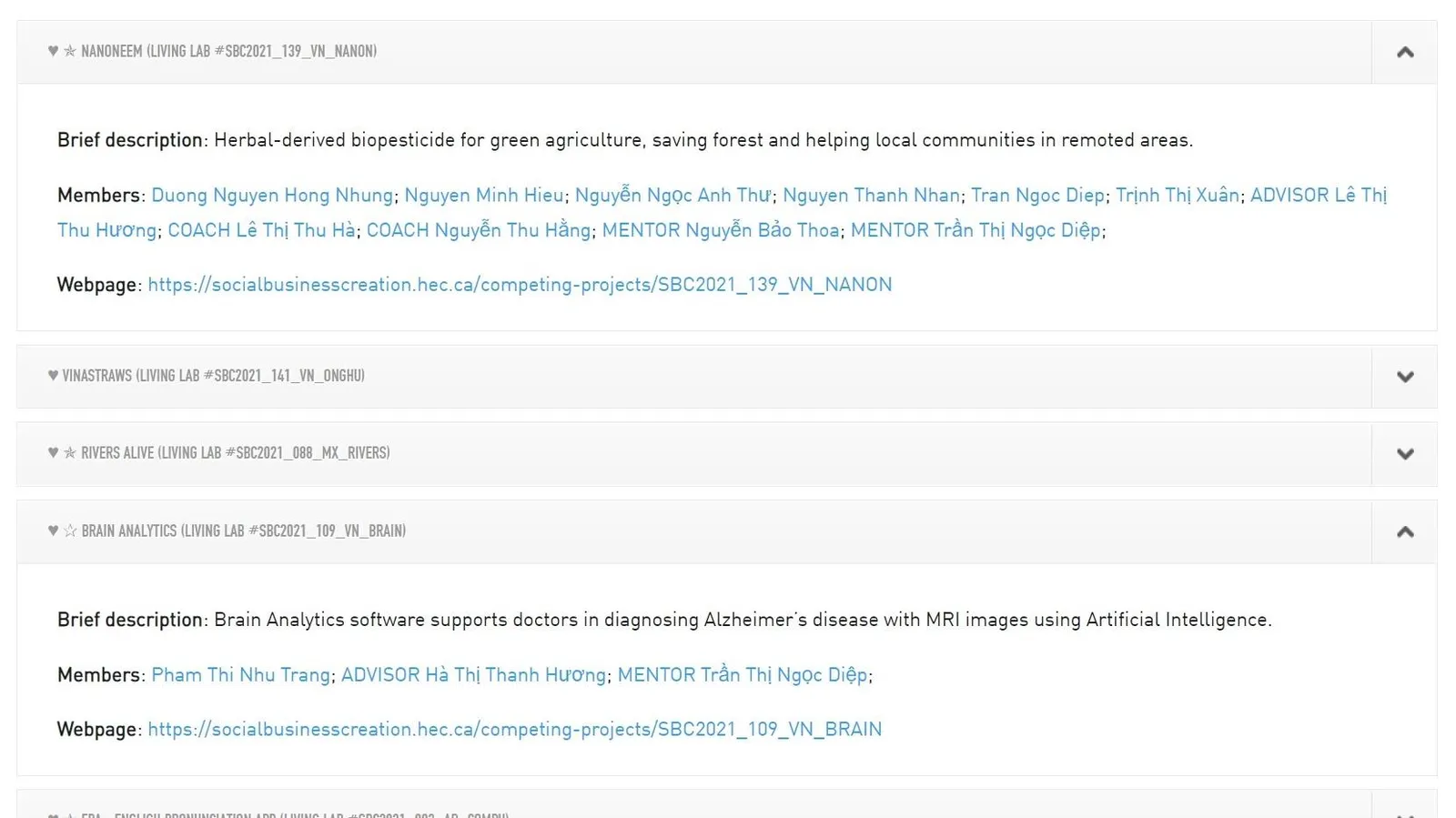This screenshot has height=818, width=1456.
Task: Open the Brain Analytics webpage URL
Action: [515, 730]
